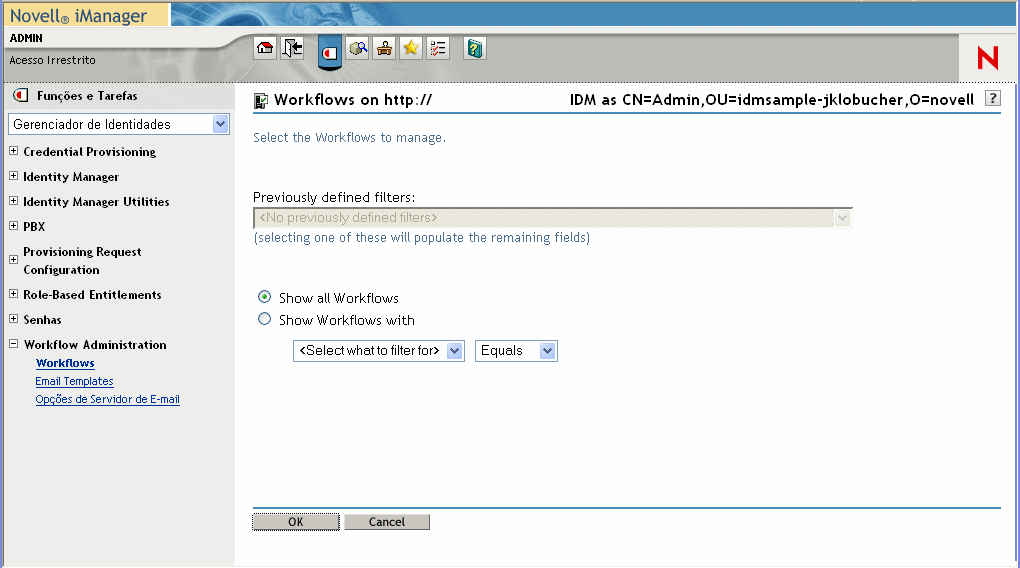Image resolution: width=1020 pixels, height=568 pixels.
Task: Click the question mark help box
Action: pos(993,99)
